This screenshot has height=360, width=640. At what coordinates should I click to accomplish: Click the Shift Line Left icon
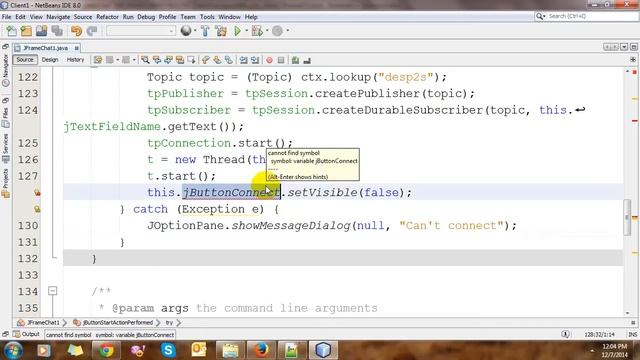(243, 60)
